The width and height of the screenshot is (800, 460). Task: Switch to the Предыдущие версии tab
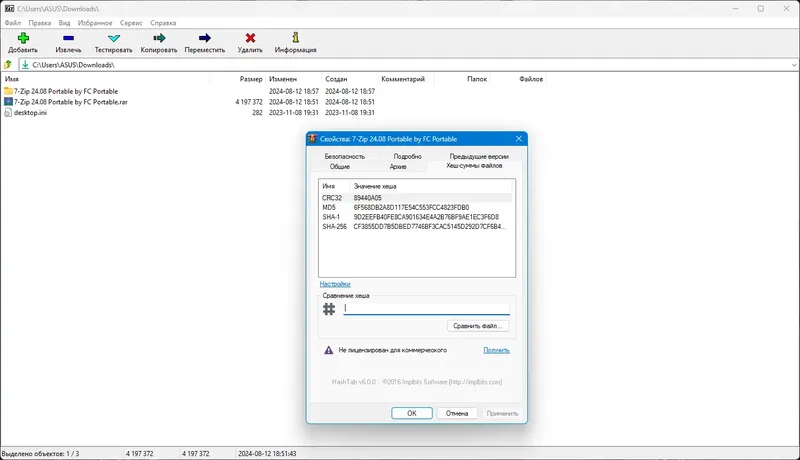point(479,157)
